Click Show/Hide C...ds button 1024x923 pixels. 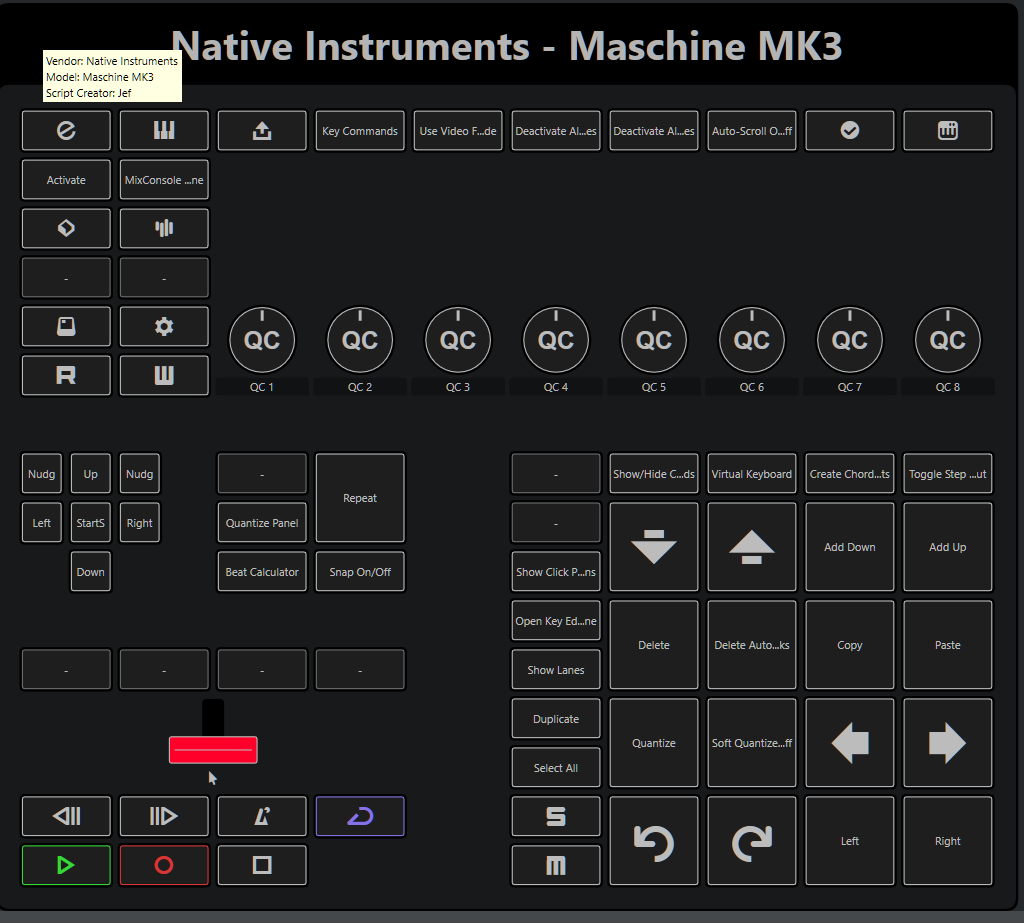coord(654,474)
